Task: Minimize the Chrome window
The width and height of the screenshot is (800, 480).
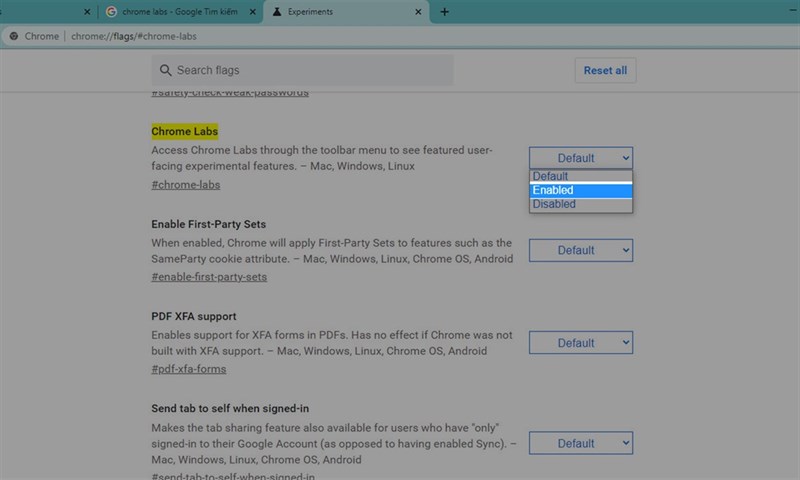Action: click(794, 10)
